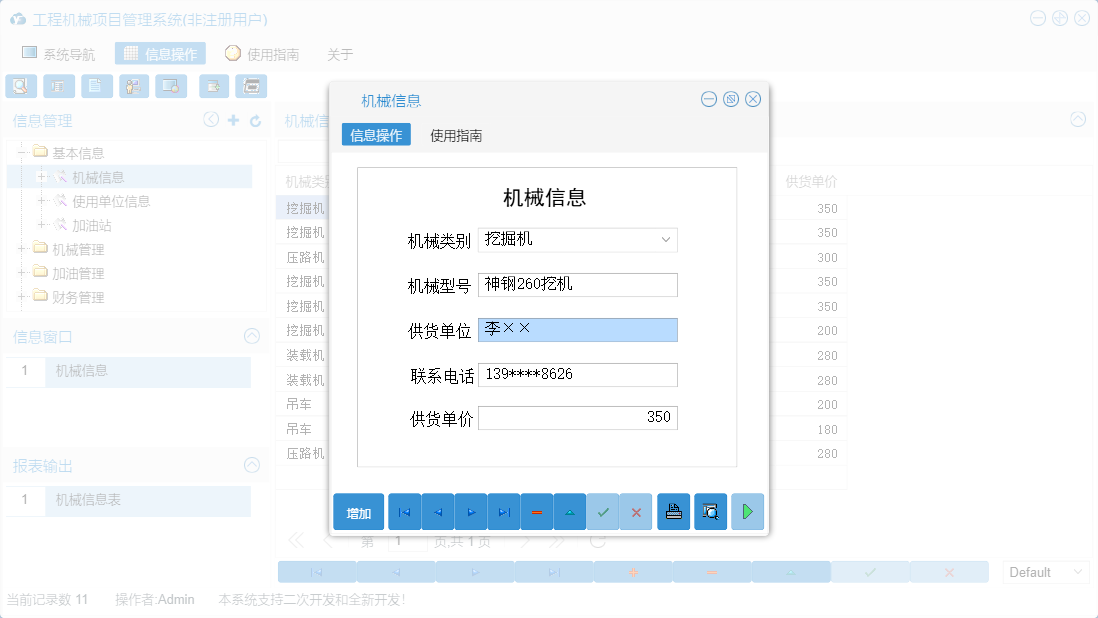Click the green confirm checkmark button
The width and height of the screenshot is (1098, 618).
(x=603, y=511)
